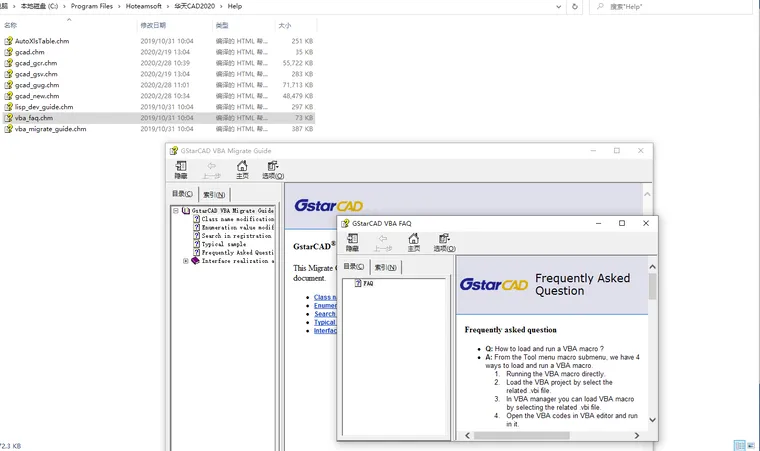Open Interfac link in Migrate Guide page
This screenshot has height=451, width=760.
(x=325, y=331)
